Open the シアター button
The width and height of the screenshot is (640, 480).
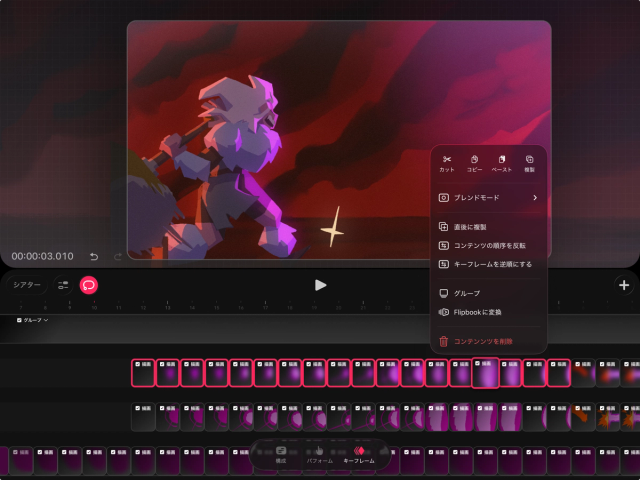tap(27, 285)
